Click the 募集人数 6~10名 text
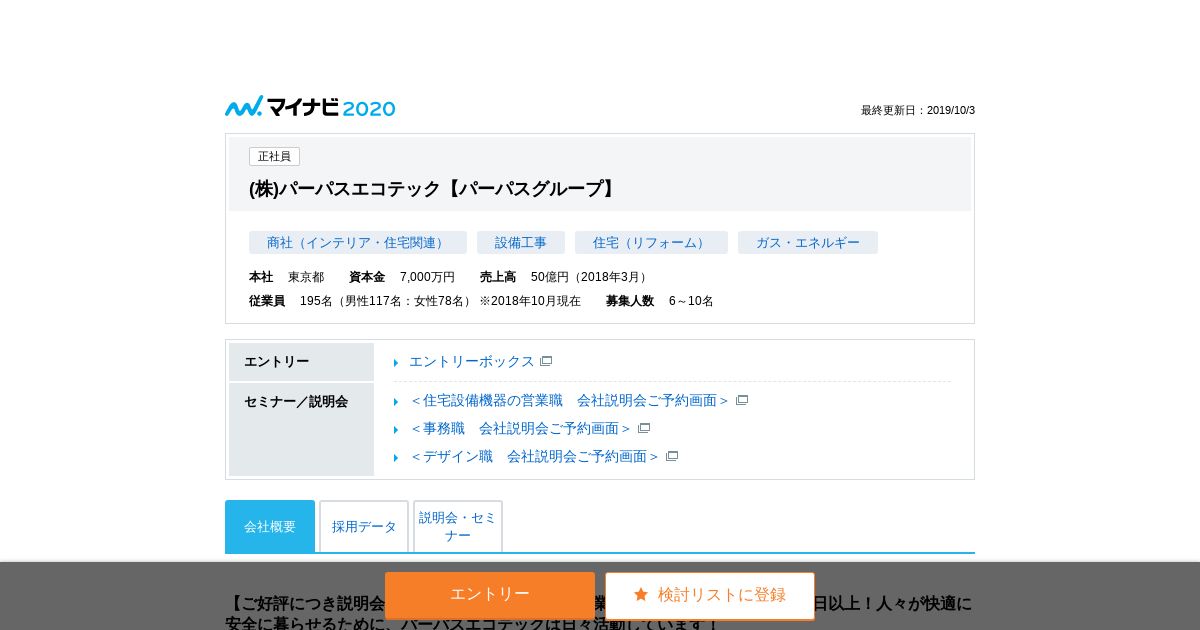This screenshot has height=630, width=1200. point(660,301)
